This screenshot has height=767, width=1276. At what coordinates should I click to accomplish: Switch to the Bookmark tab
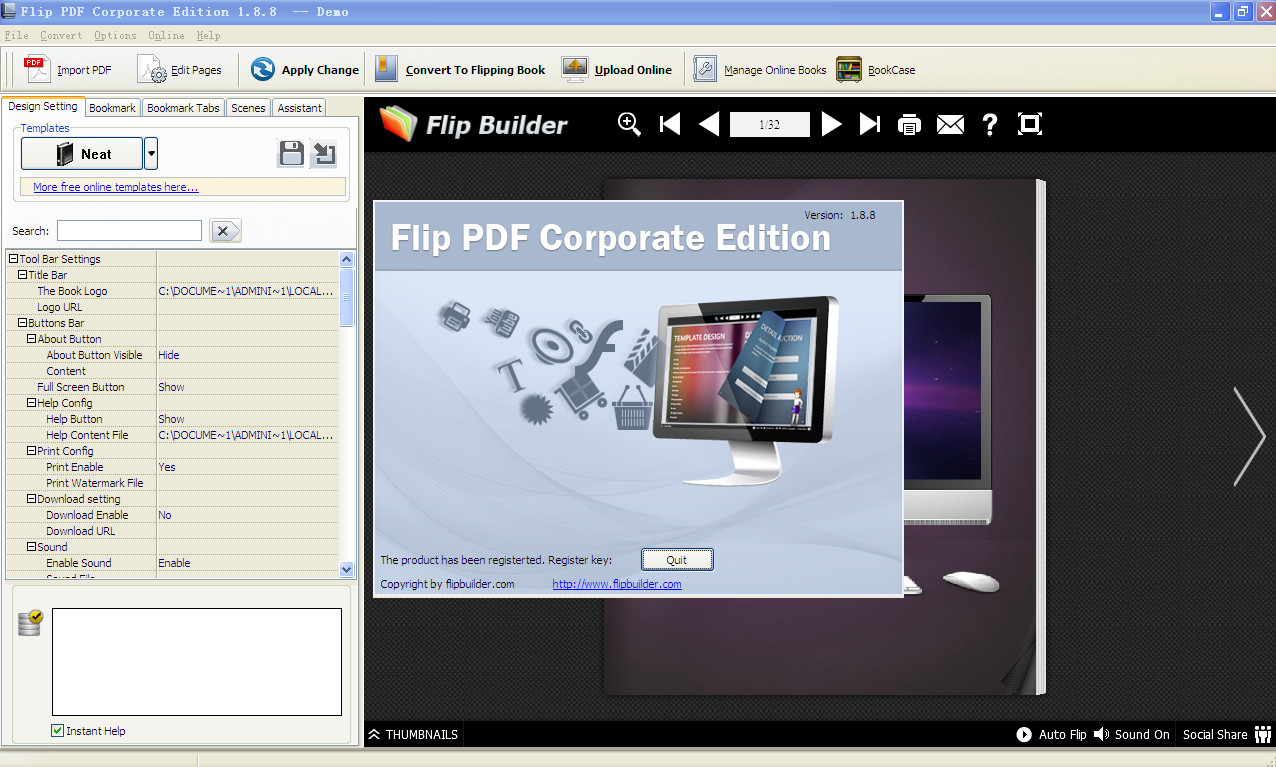click(x=112, y=107)
